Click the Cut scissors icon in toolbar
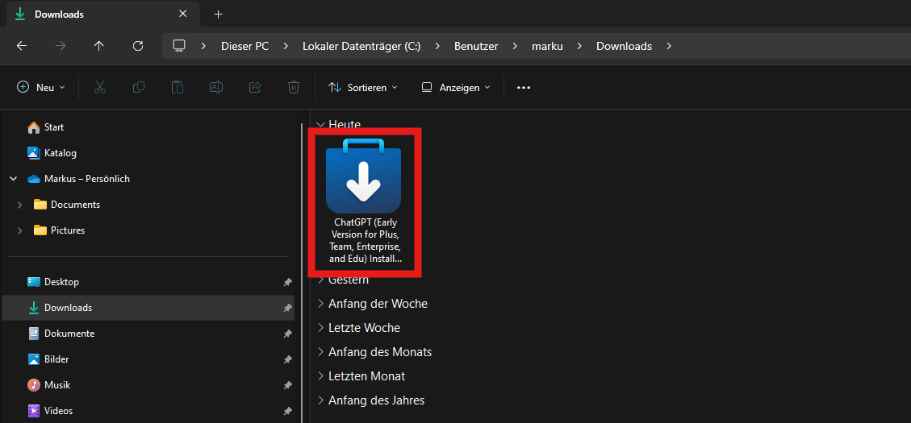This screenshot has width=911, height=423. [x=100, y=88]
